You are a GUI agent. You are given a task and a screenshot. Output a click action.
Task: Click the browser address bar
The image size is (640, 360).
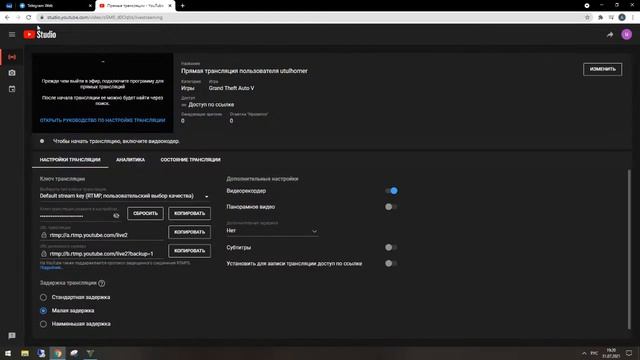click(310, 18)
